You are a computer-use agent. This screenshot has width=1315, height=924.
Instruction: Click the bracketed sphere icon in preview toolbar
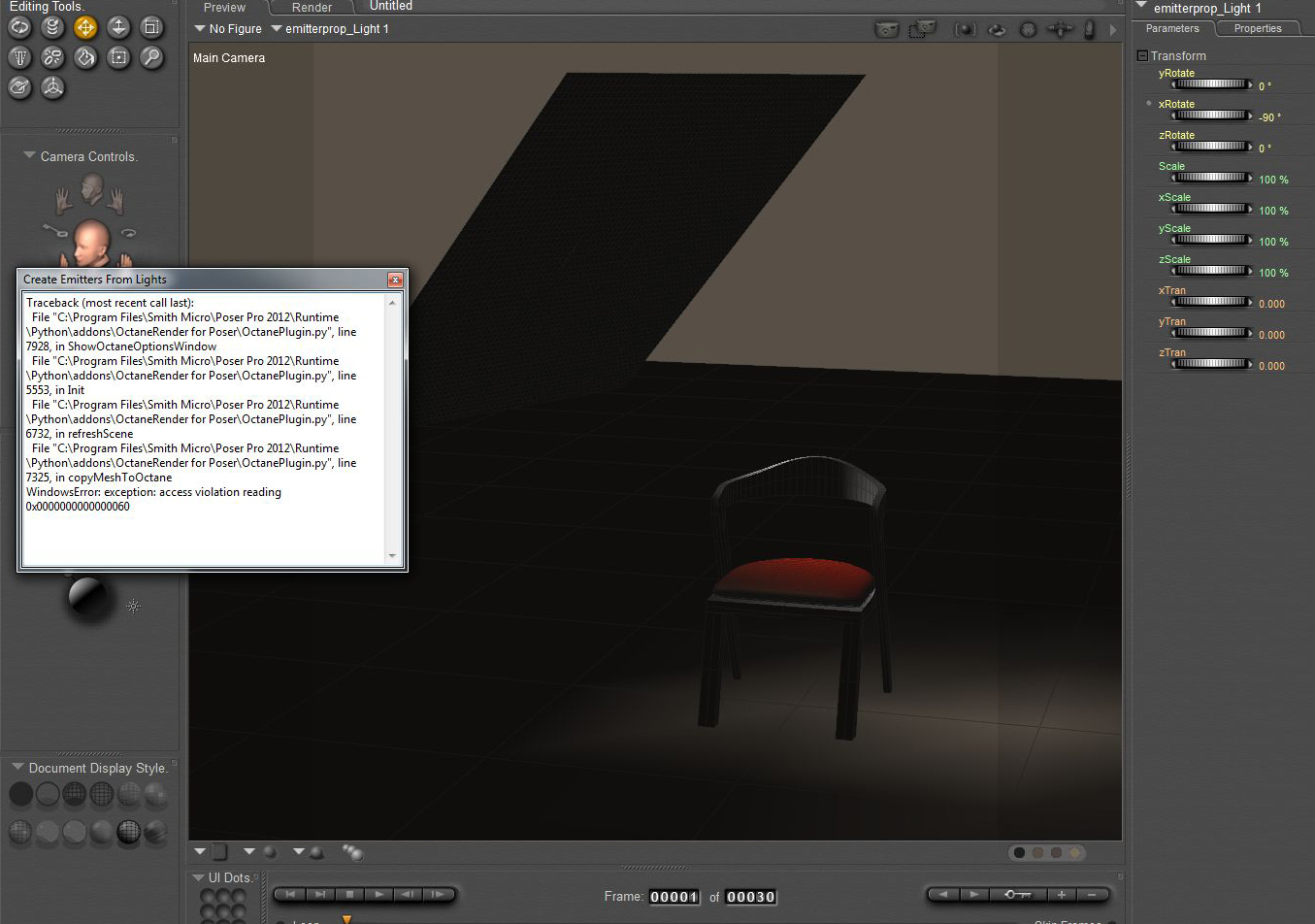point(965,29)
